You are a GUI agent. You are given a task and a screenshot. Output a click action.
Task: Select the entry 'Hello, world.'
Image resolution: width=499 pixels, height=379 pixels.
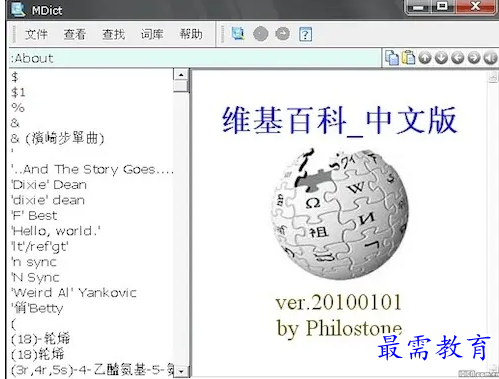[56, 231]
